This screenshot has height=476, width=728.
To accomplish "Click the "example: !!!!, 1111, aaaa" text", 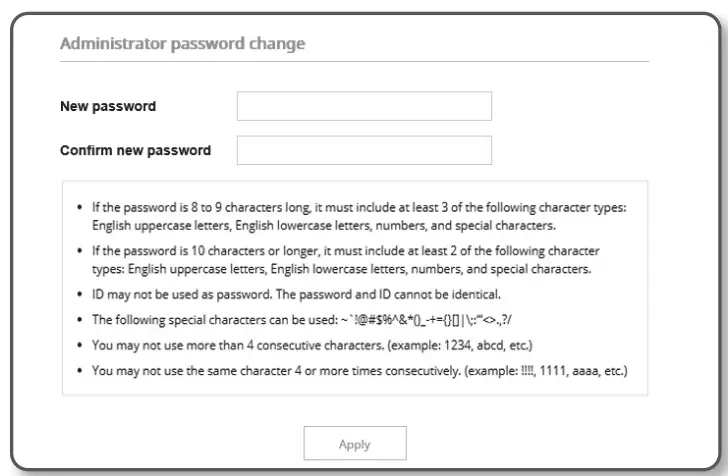I will [547, 371].
